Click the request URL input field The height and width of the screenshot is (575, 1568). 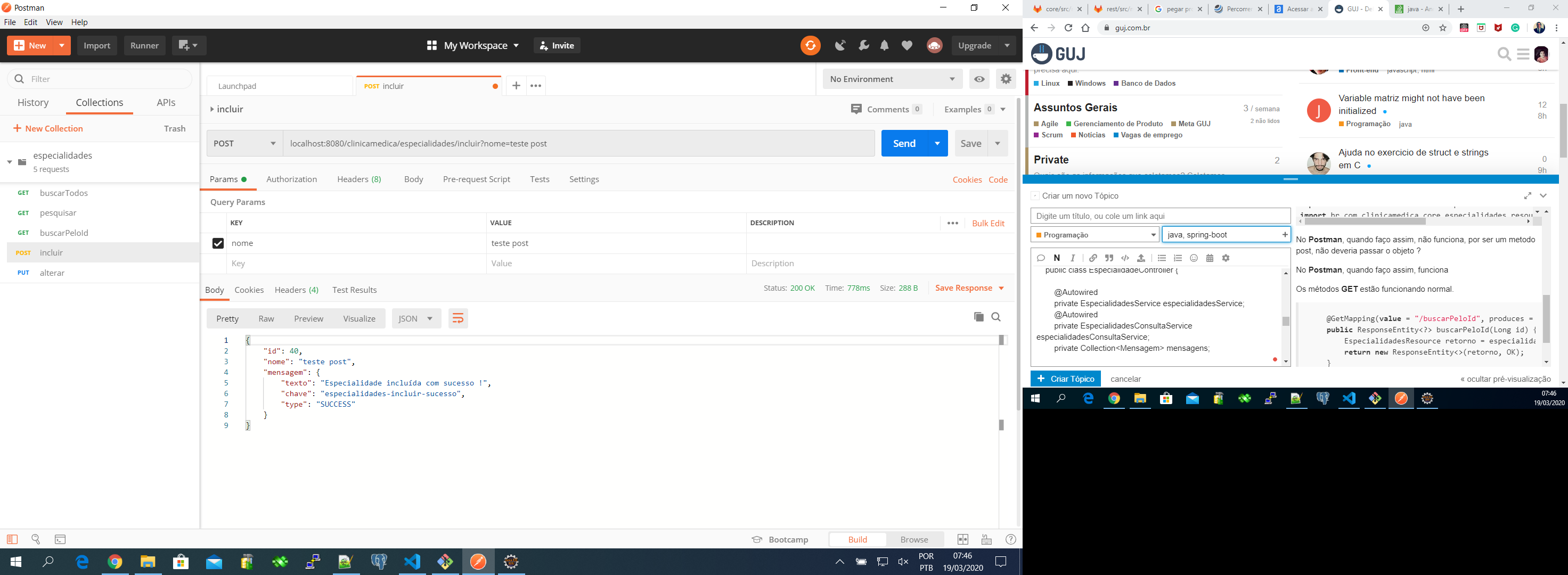pos(578,144)
